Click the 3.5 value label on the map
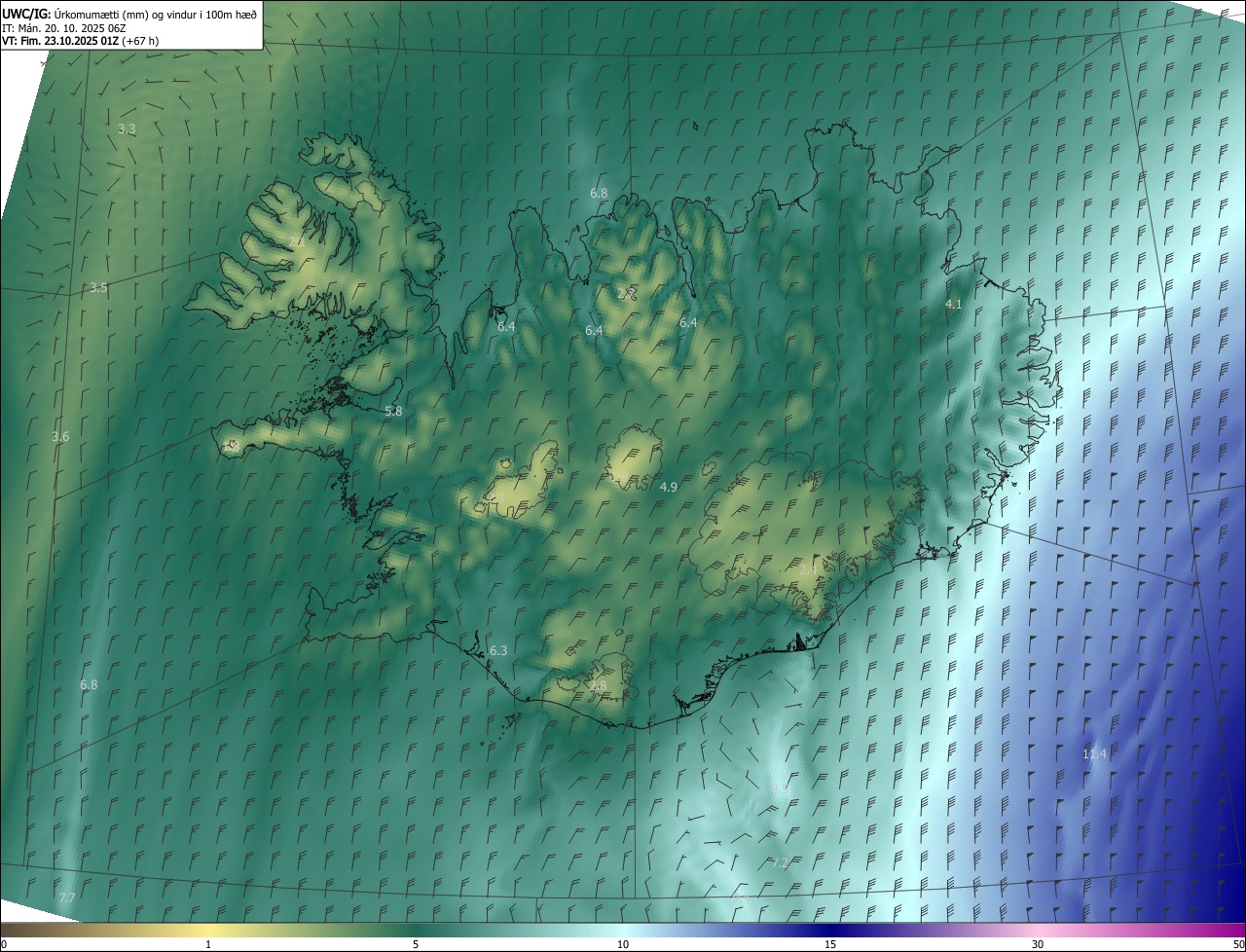Screen dimensions: 1246x952 coord(98,288)
